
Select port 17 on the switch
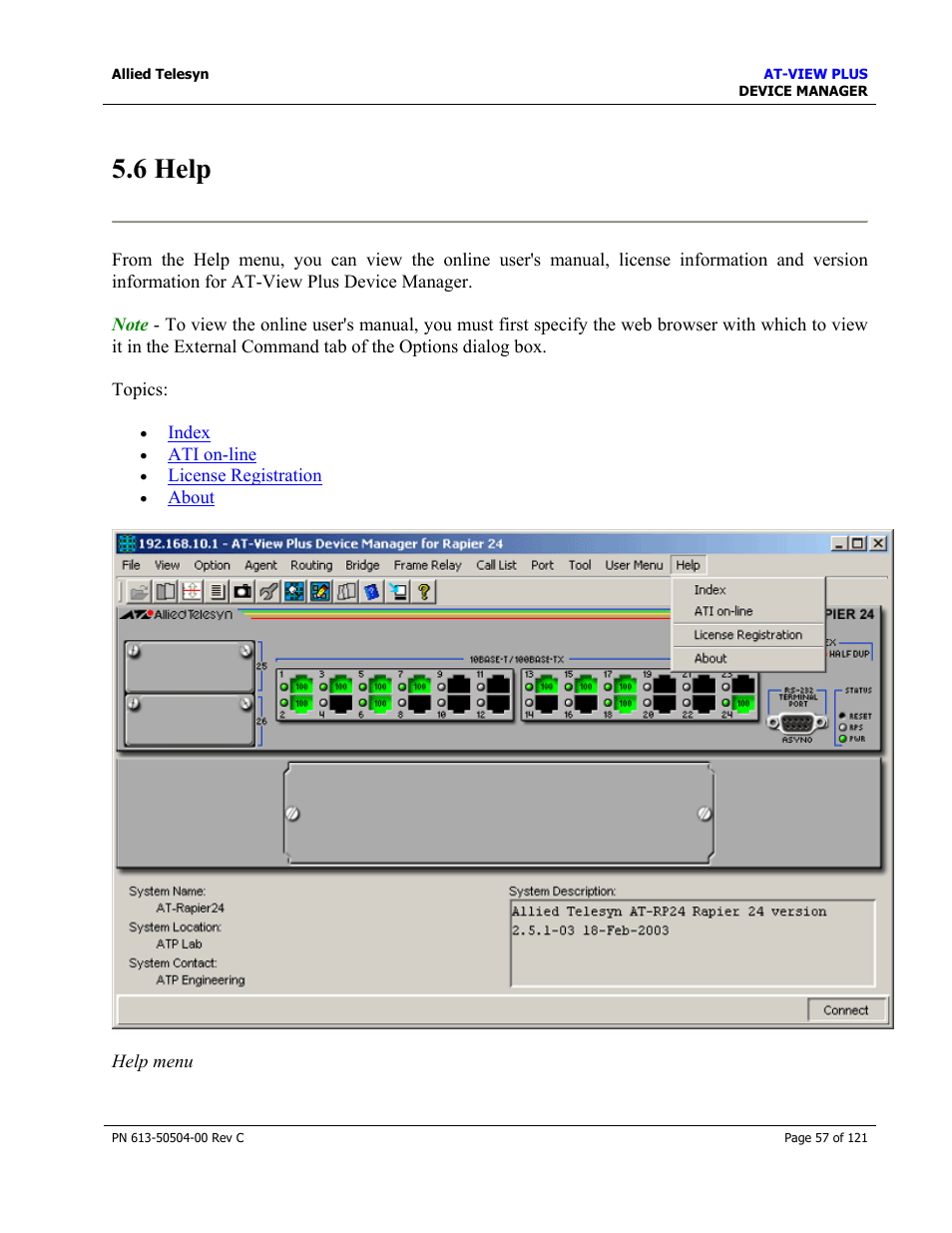tap(626, 686)
